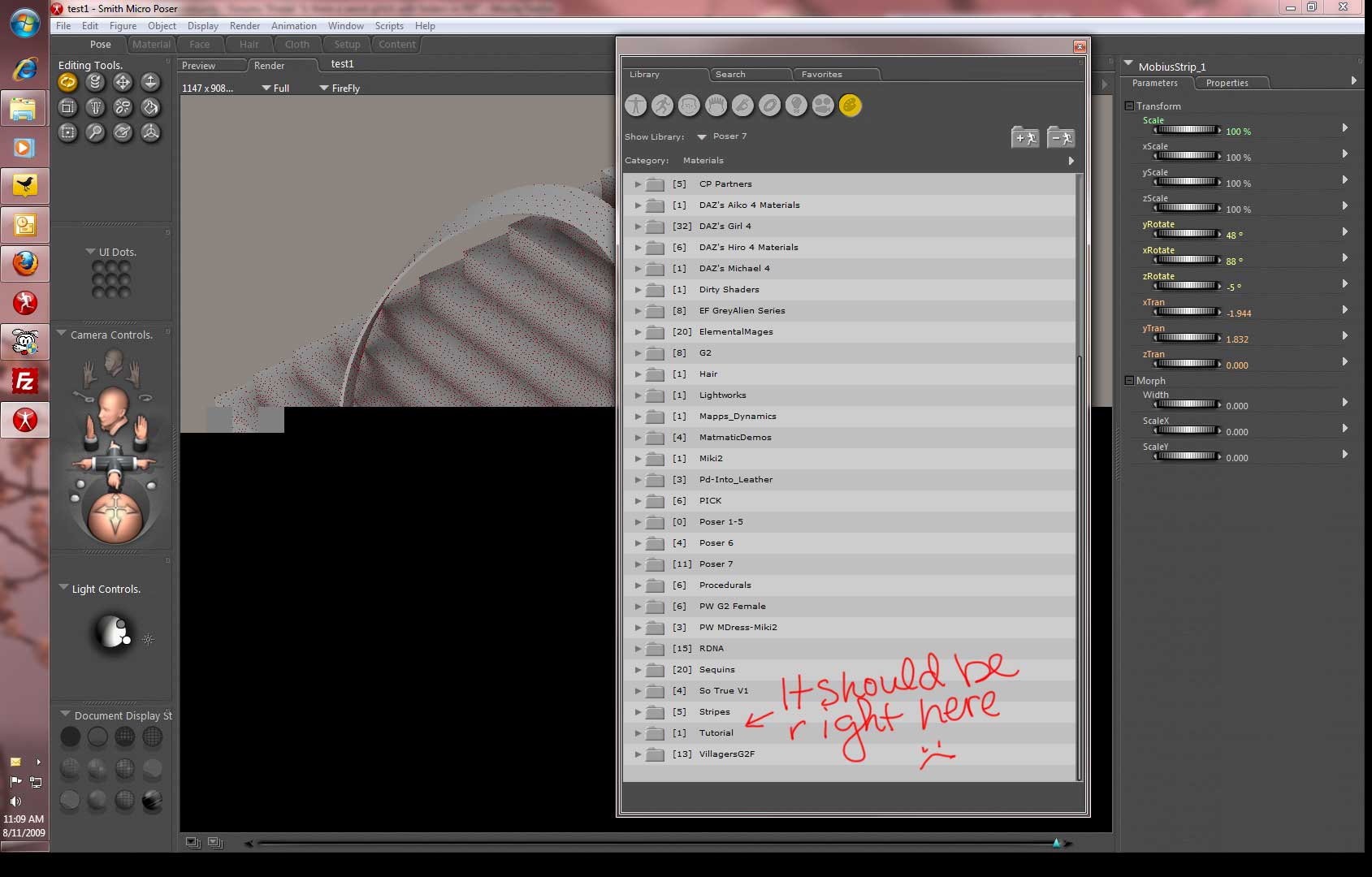Select the Morphing tool
Screen dimensions: 1372x877
[123, 132]
